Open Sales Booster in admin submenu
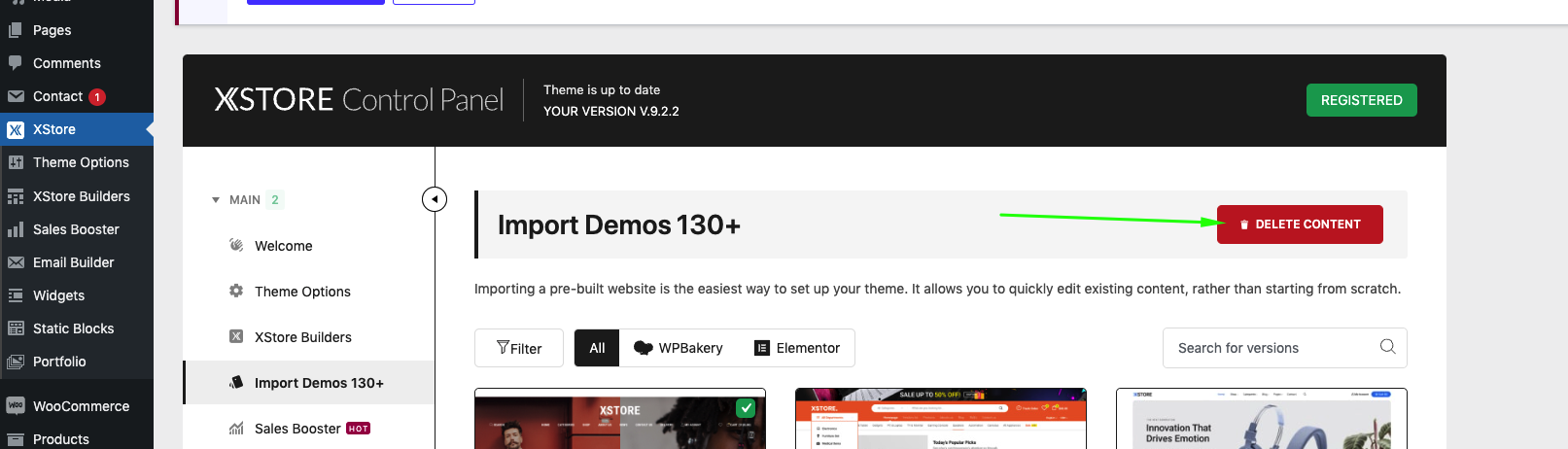The width and height of the screenshot is (1568, 449). pos(77,229)
